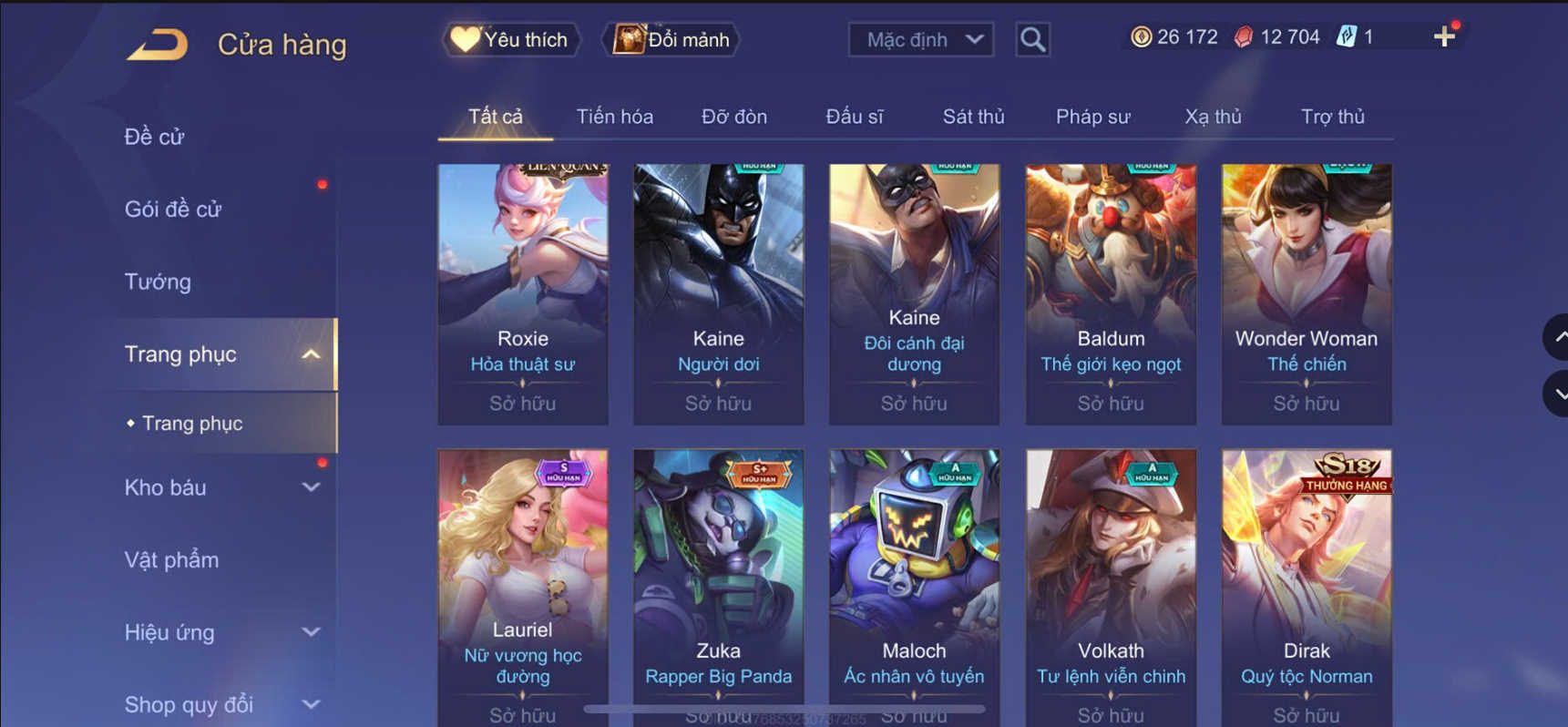Open the search magnifier icon
Screen dimensions: 1568x727
point(1032,39)
